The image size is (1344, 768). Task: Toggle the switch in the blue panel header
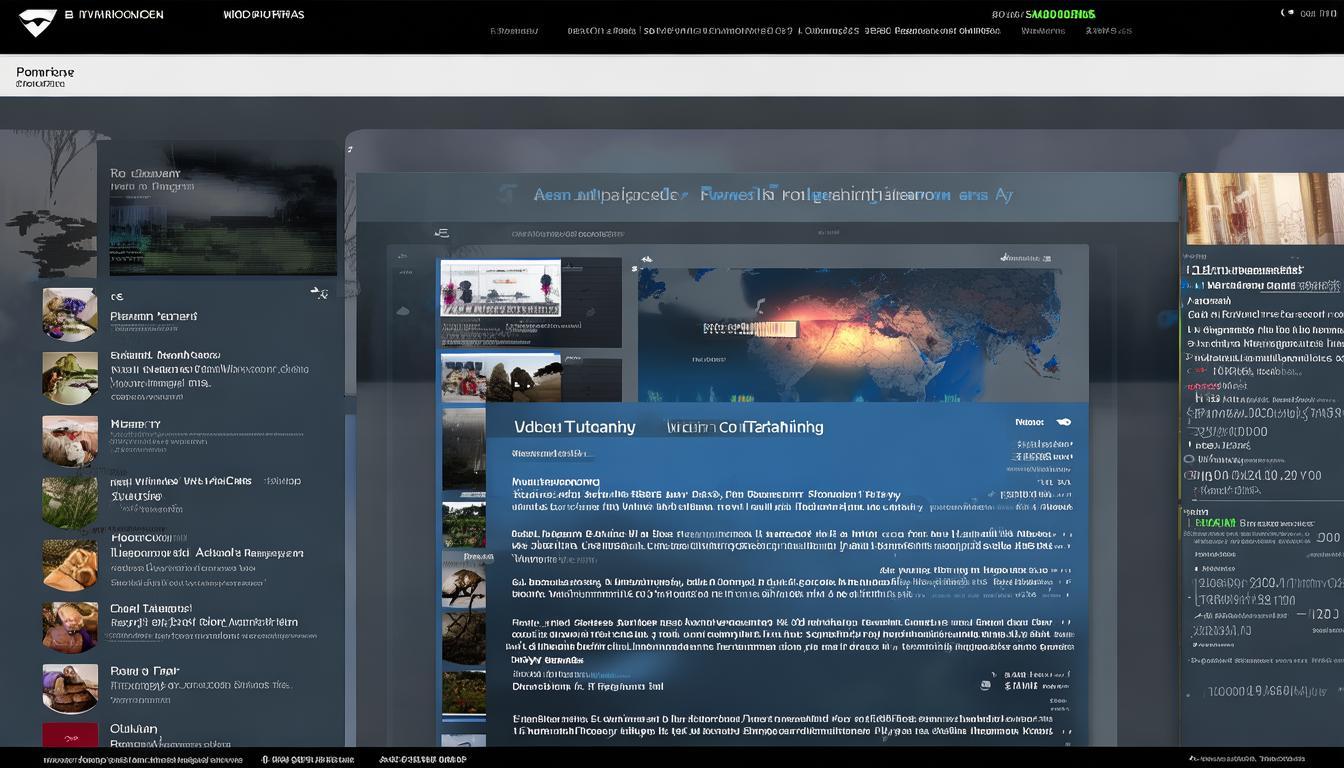1063,422
